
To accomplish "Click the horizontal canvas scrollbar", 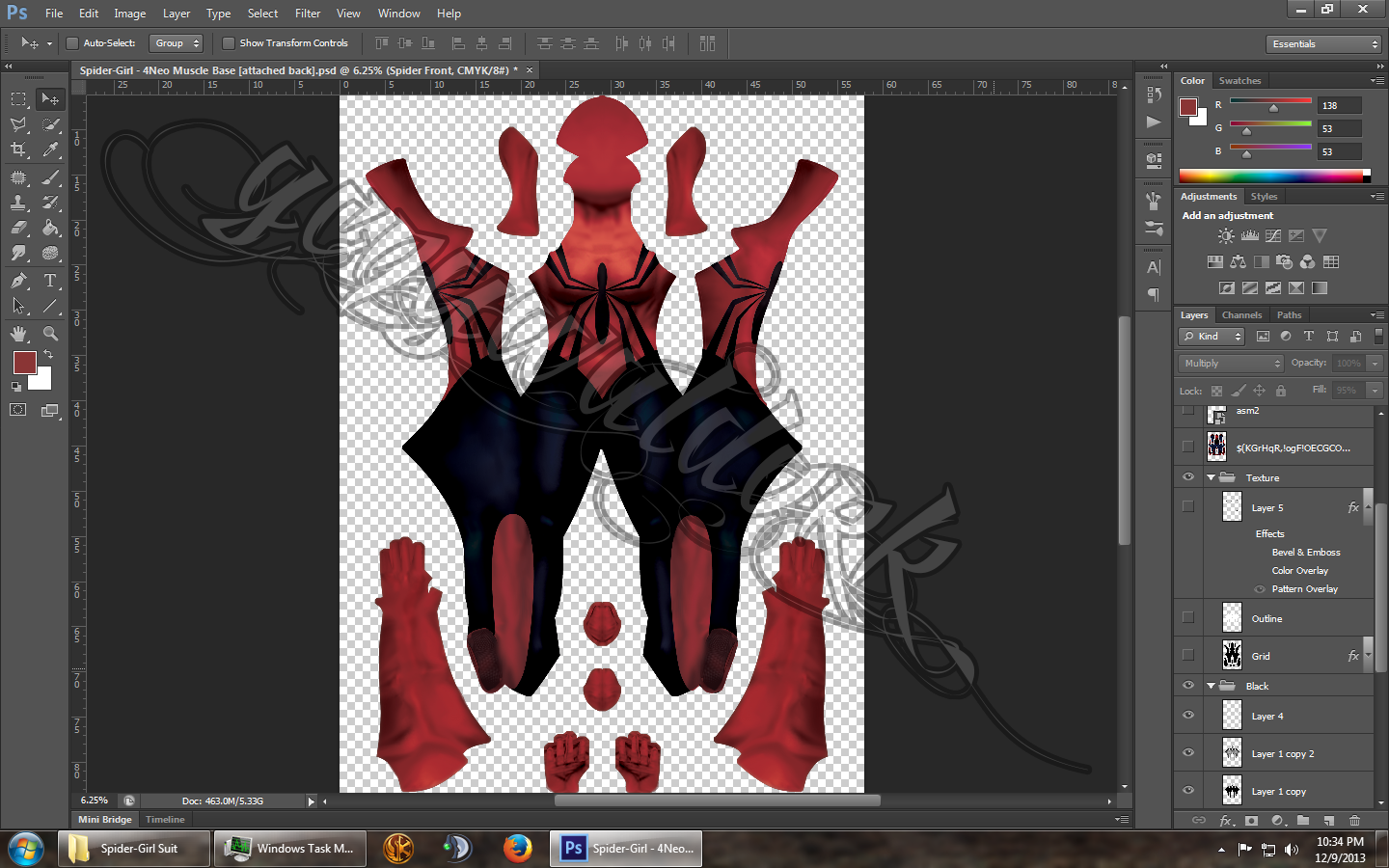I will point(717,800).
